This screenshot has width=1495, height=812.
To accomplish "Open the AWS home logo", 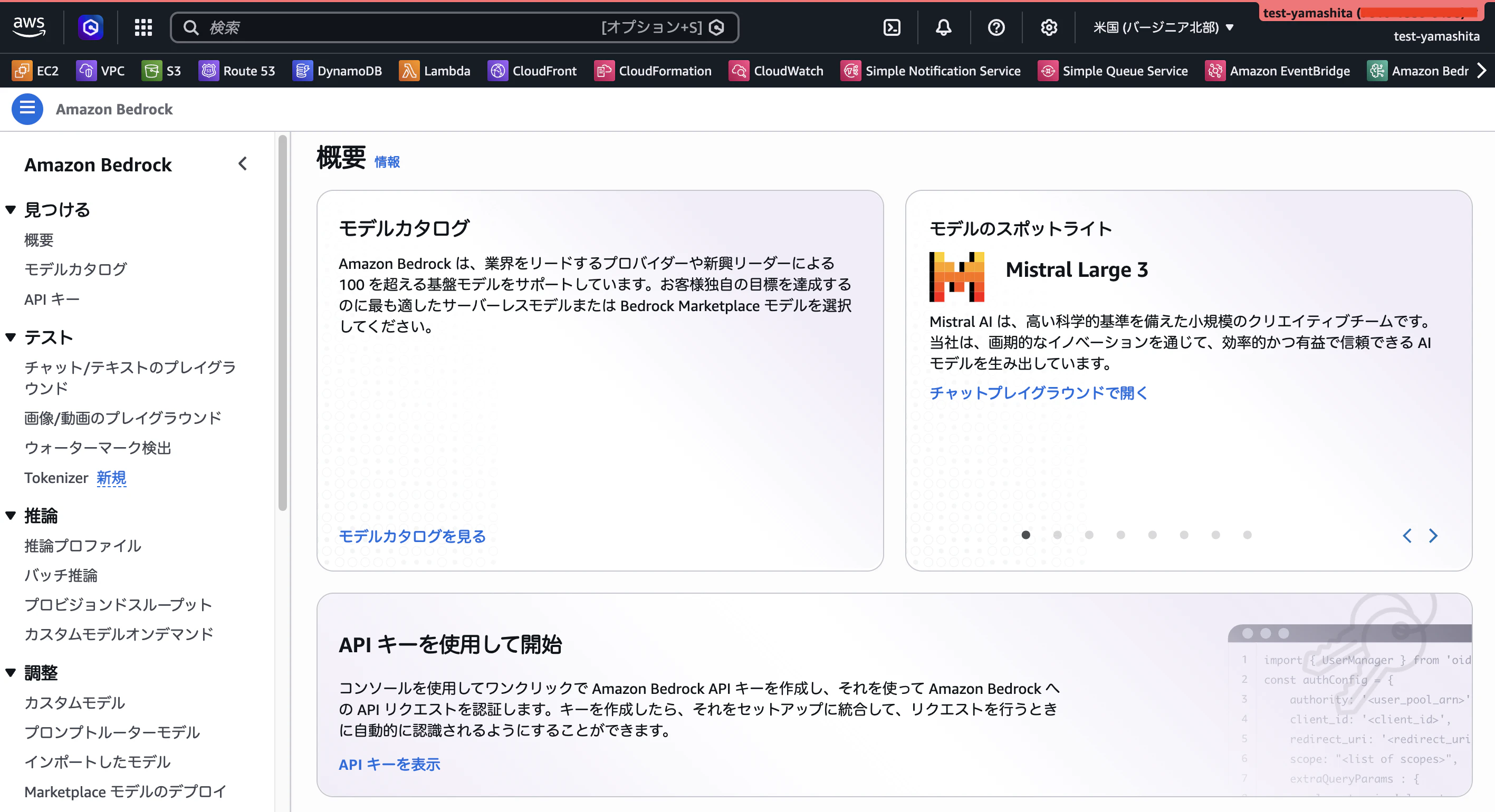I will tap(29, 27).
